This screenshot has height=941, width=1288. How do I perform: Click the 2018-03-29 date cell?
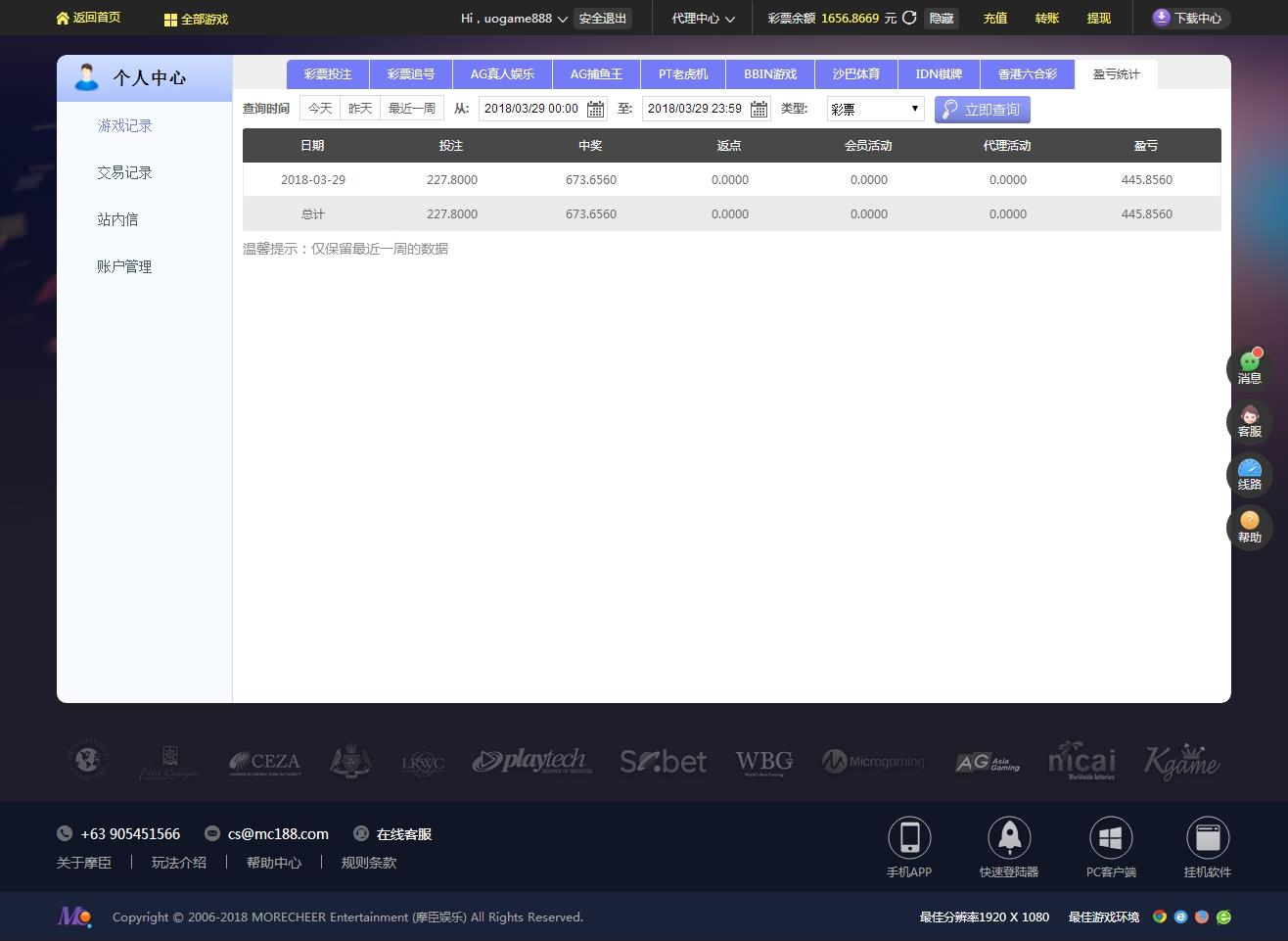(313, 180)
